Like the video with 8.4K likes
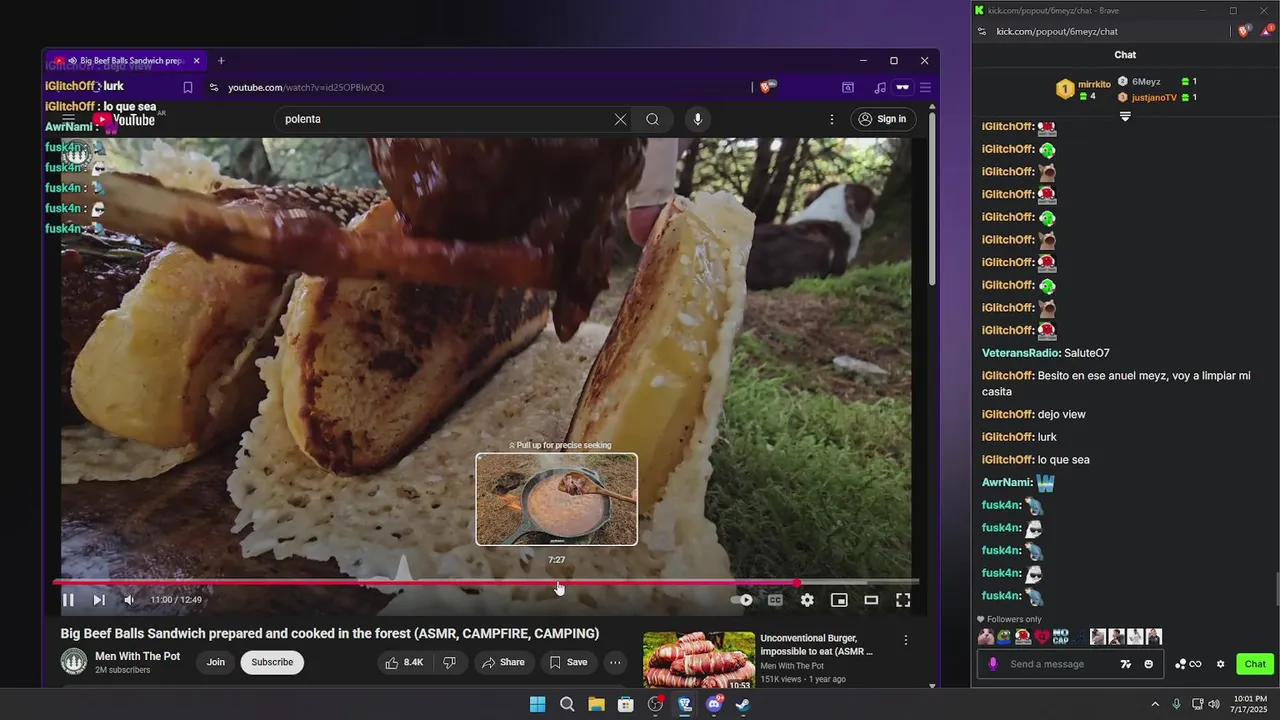The image size is (1280, 720). tap(404, 662)
